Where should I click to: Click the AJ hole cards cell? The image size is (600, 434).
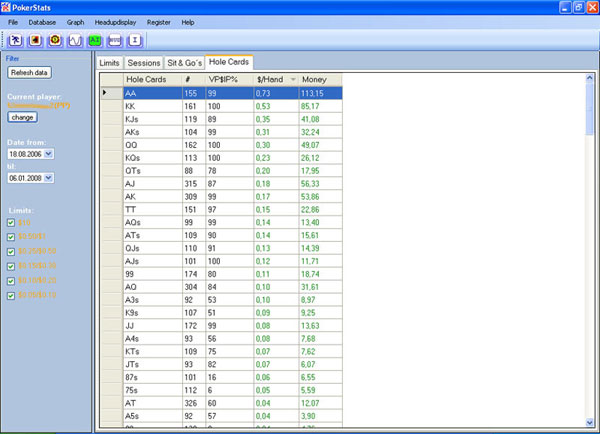point(153,184)
